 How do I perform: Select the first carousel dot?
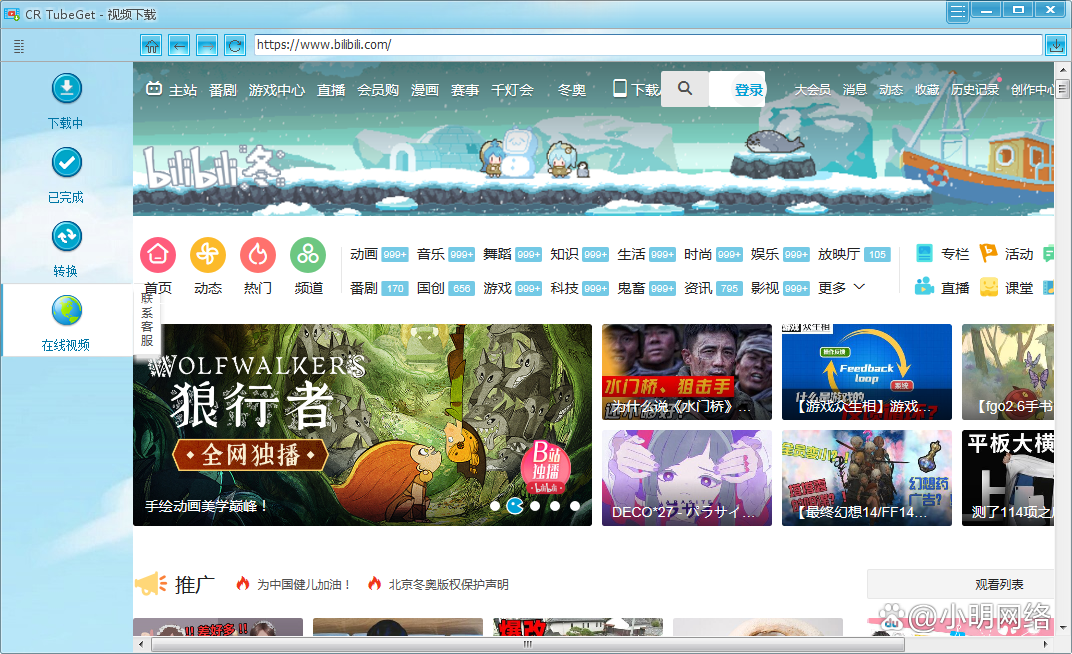click(x=495, y=506)
